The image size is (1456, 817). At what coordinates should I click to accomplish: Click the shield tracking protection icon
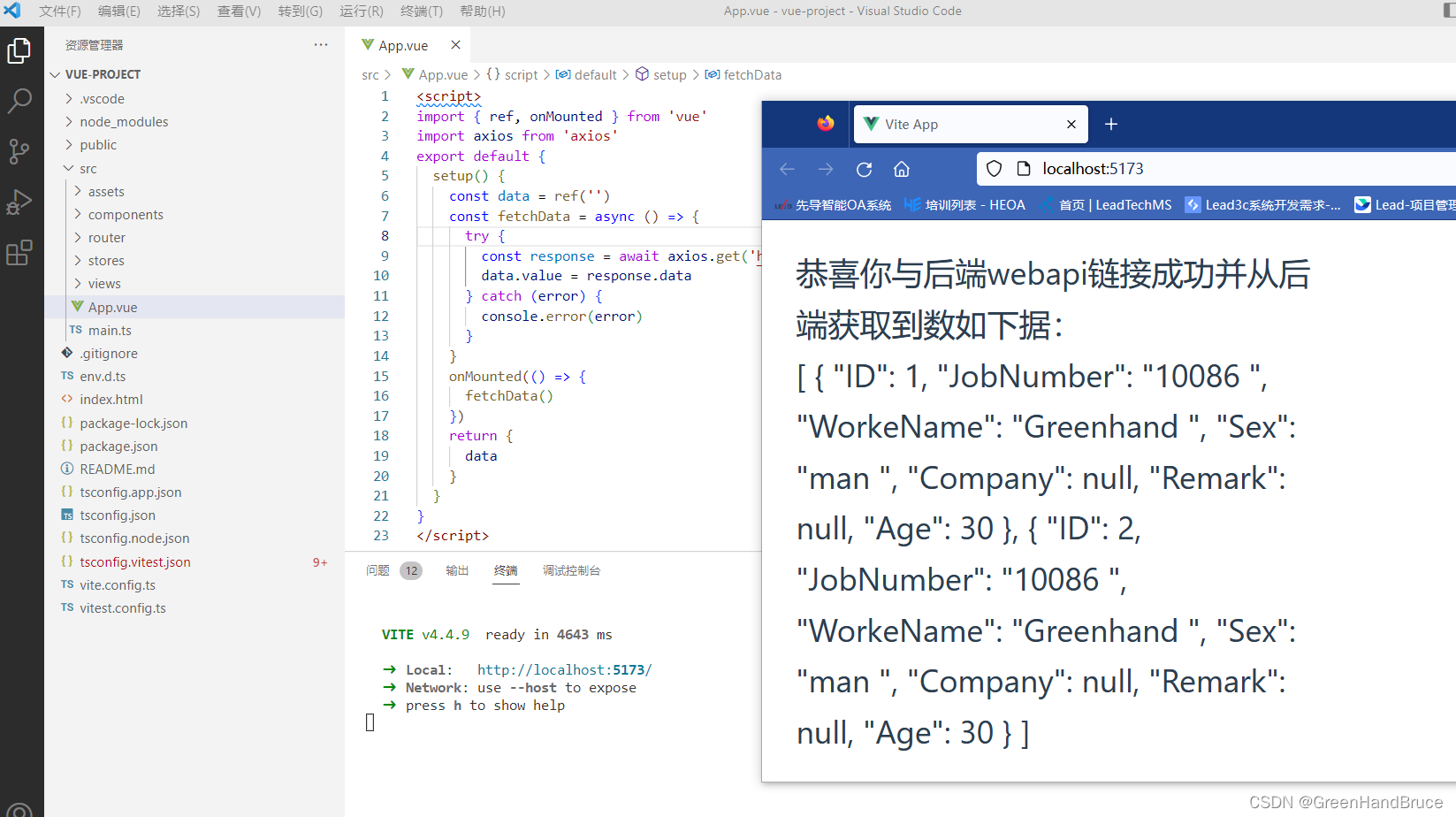pyautogui.click(x=994, y=169)
